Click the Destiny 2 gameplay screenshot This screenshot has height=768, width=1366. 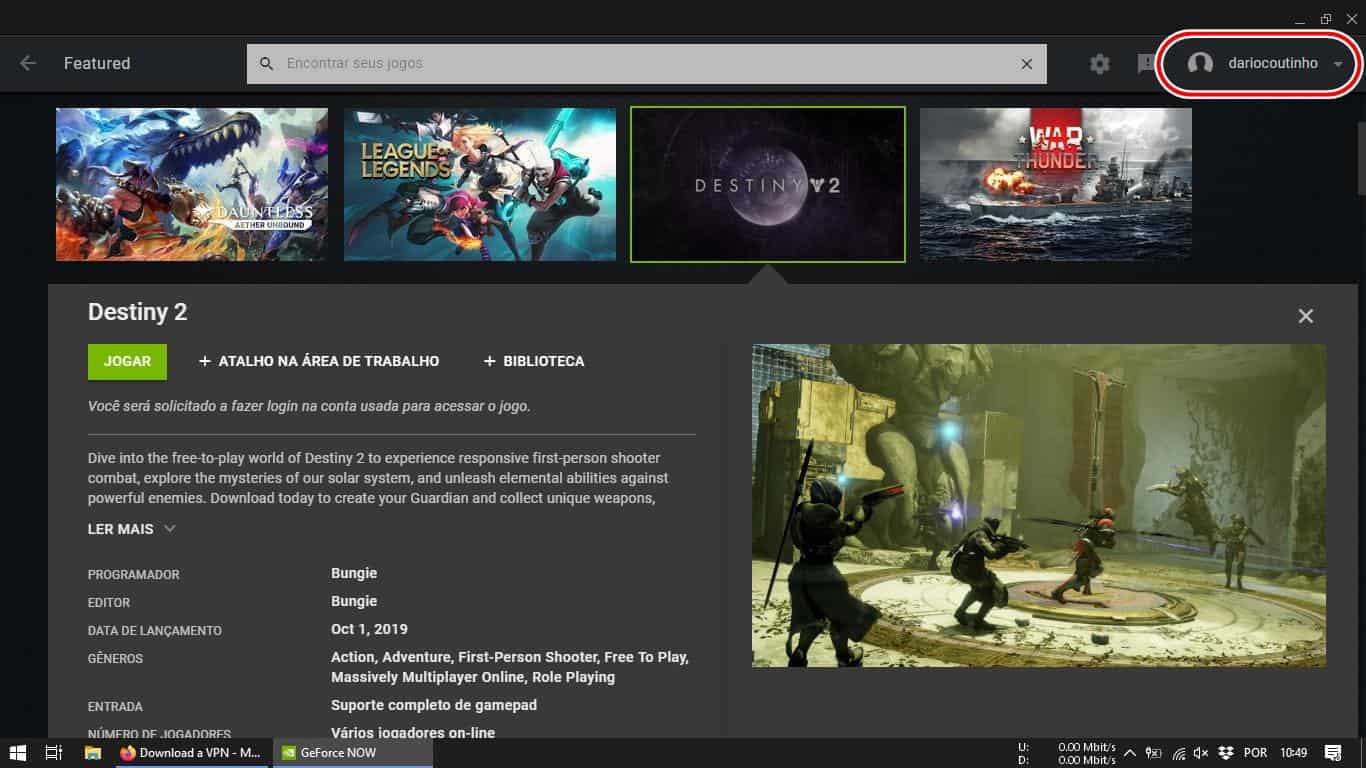point(1039,506)
